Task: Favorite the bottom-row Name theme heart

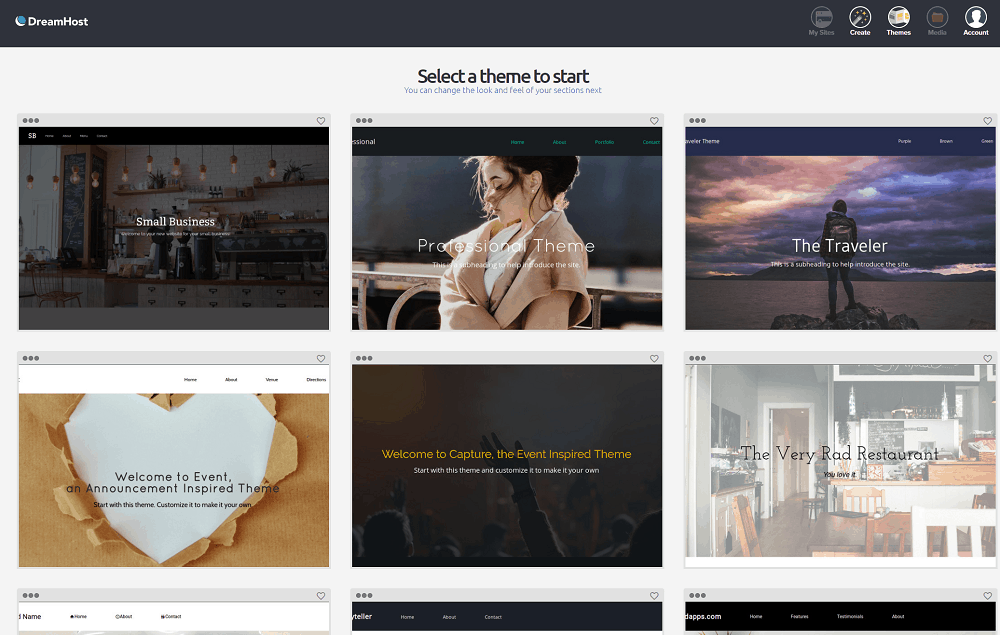Action: pyautogui.click(x=321, y=595)
